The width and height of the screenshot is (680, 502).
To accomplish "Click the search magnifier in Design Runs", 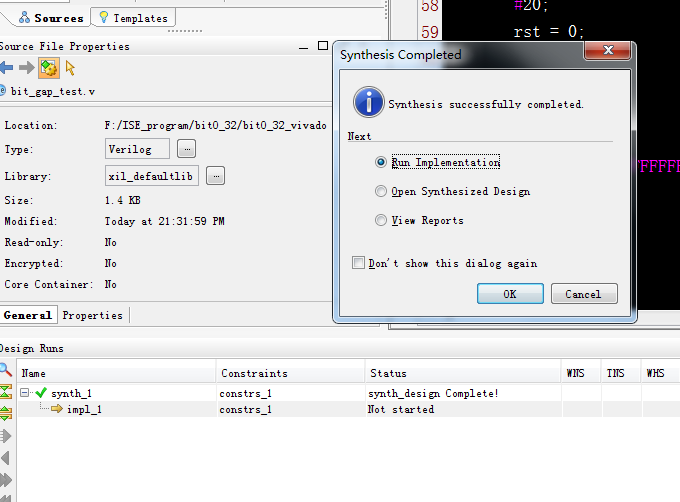I will (x=6, y=370).
